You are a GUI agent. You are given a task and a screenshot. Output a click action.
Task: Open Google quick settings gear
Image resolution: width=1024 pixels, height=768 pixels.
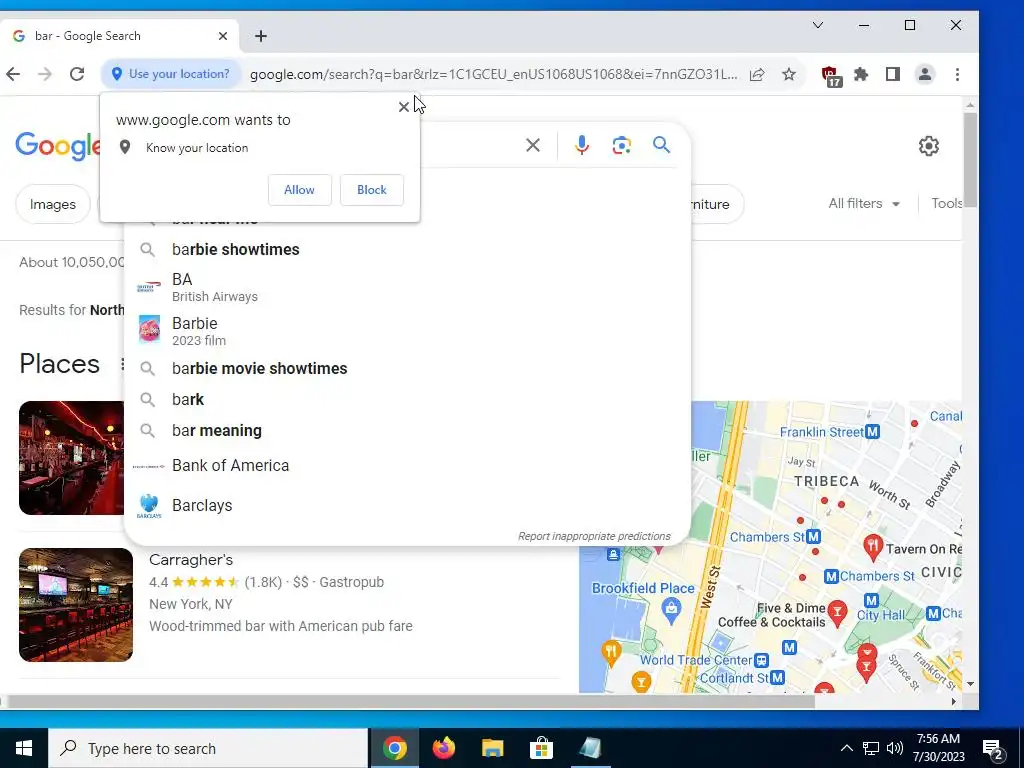[x=929, y=146]
